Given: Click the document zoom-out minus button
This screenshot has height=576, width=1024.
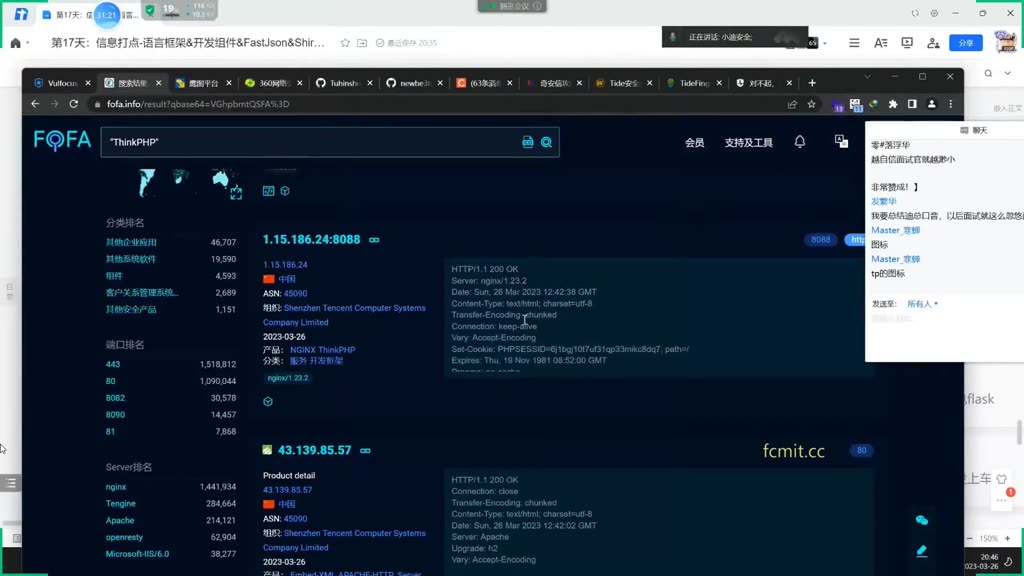Looking at the screenshot, I should pyautogui.click(x=969, y=539).
